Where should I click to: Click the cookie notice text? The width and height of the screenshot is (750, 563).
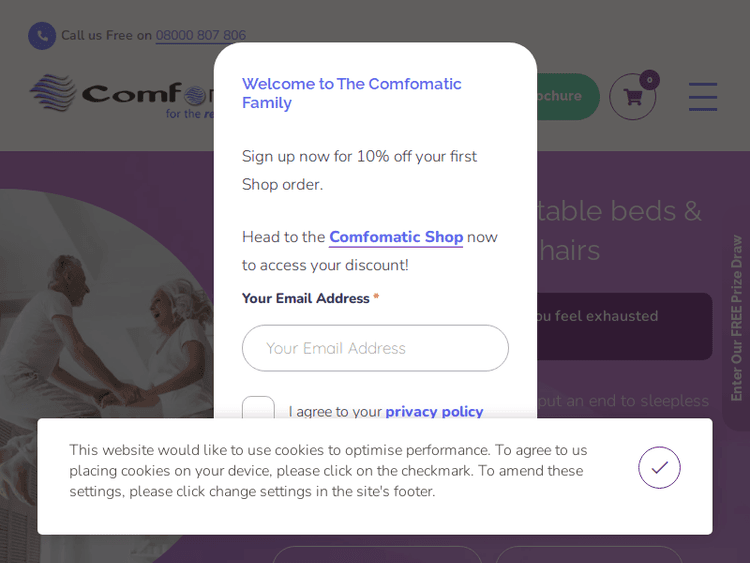[x=330, y=470]
